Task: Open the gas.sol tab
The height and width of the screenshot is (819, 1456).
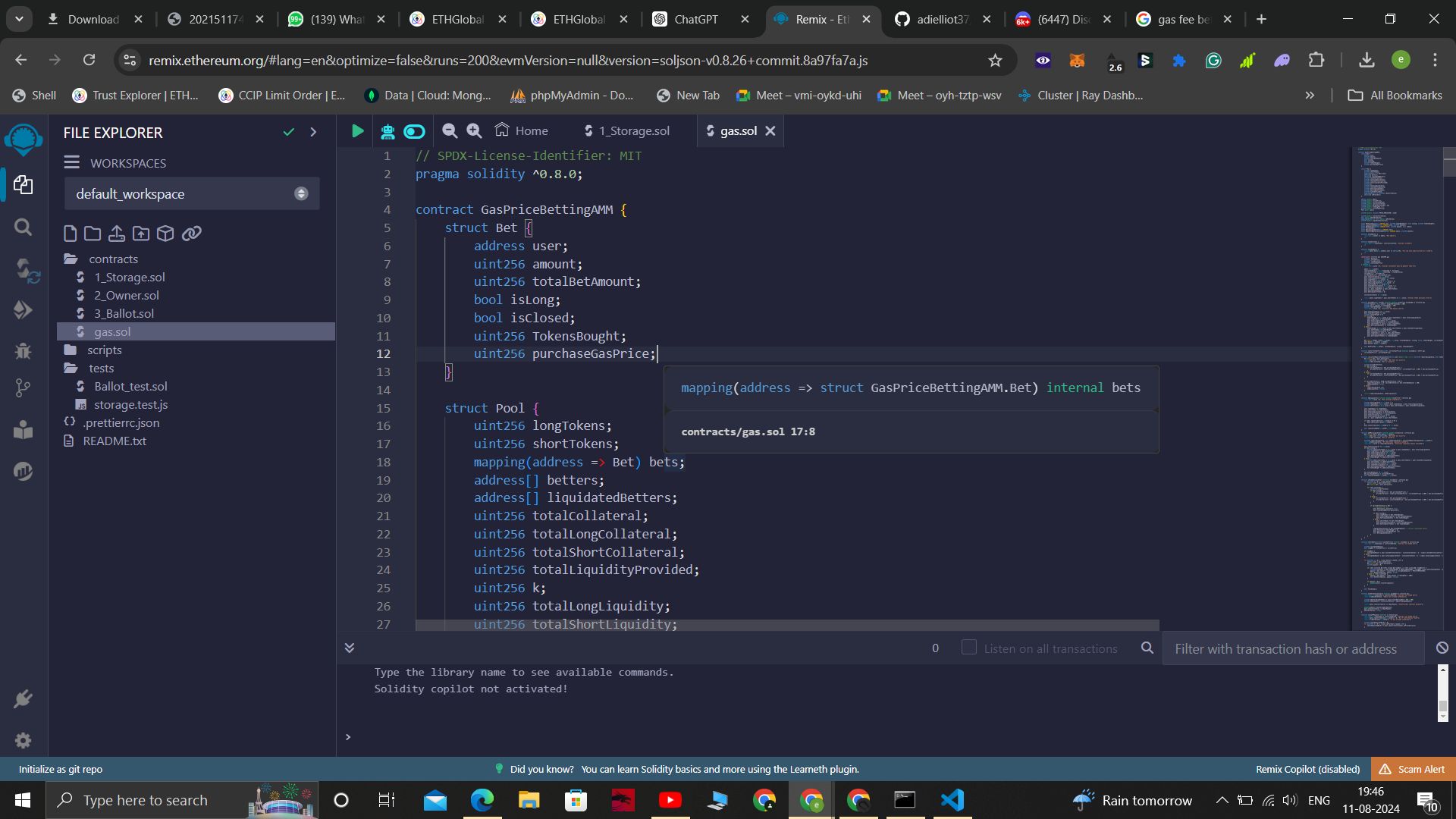Action: 738,131
